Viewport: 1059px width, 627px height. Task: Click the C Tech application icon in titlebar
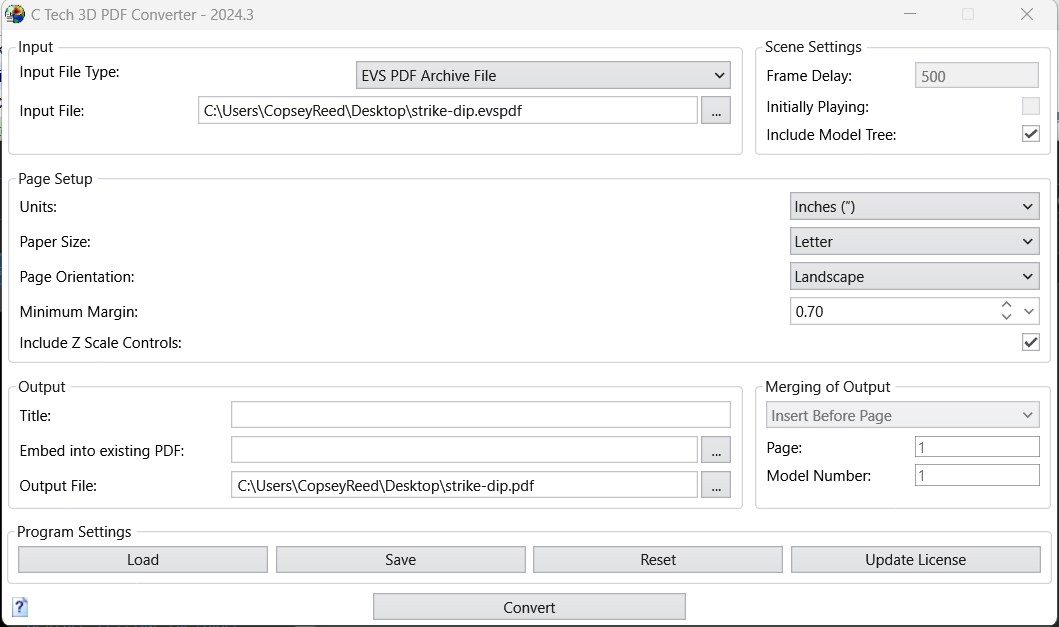coord(14,13)
